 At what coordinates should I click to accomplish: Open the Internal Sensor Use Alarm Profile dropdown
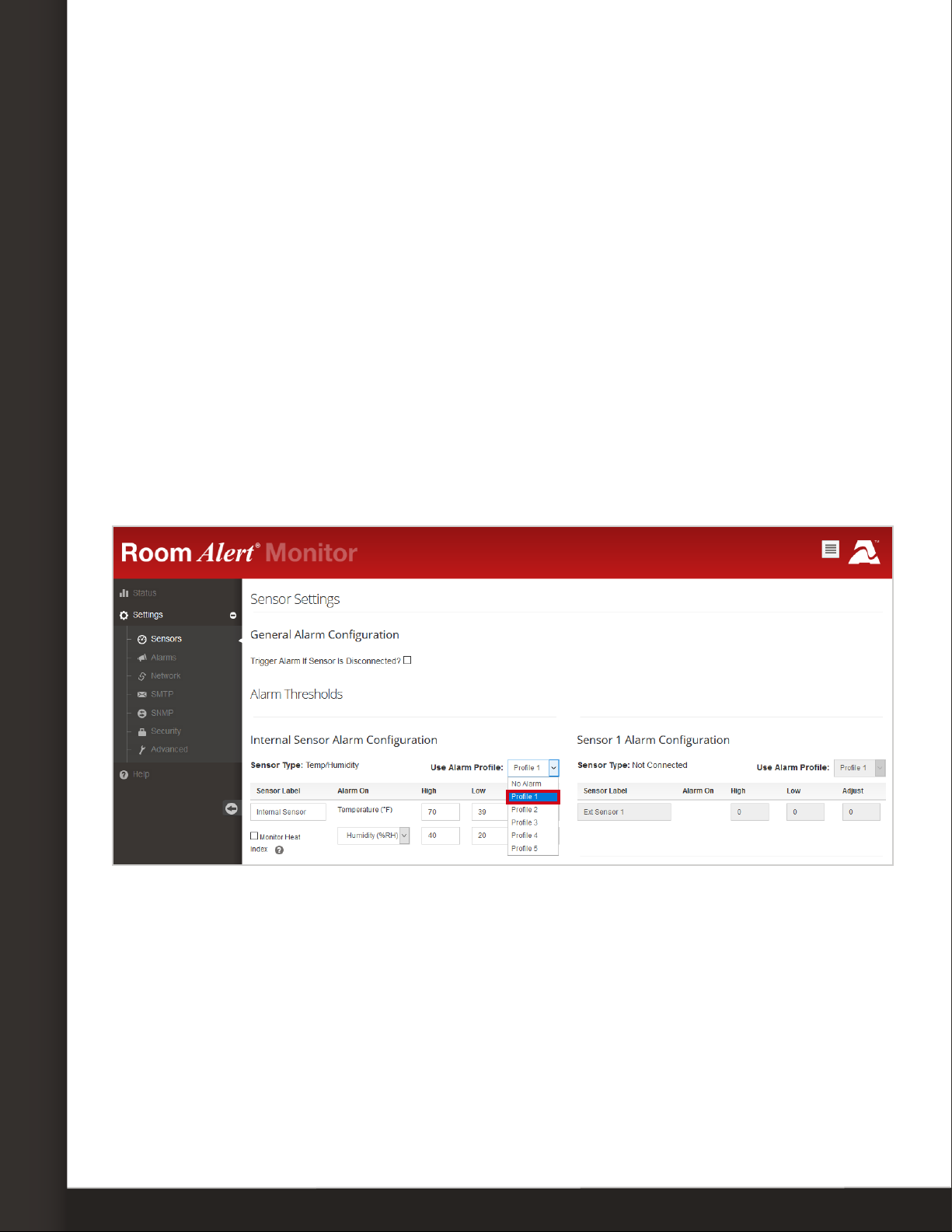(533, 768)
